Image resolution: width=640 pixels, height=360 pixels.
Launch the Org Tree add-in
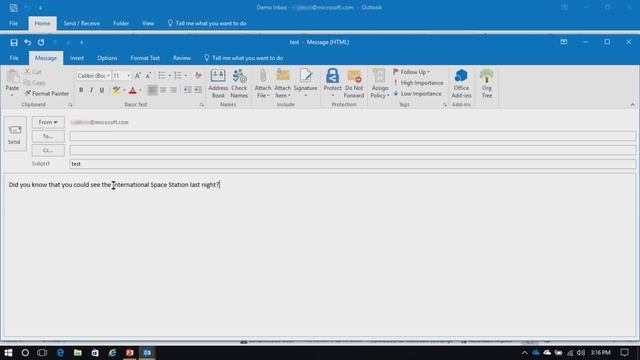[x=487, y=84]
